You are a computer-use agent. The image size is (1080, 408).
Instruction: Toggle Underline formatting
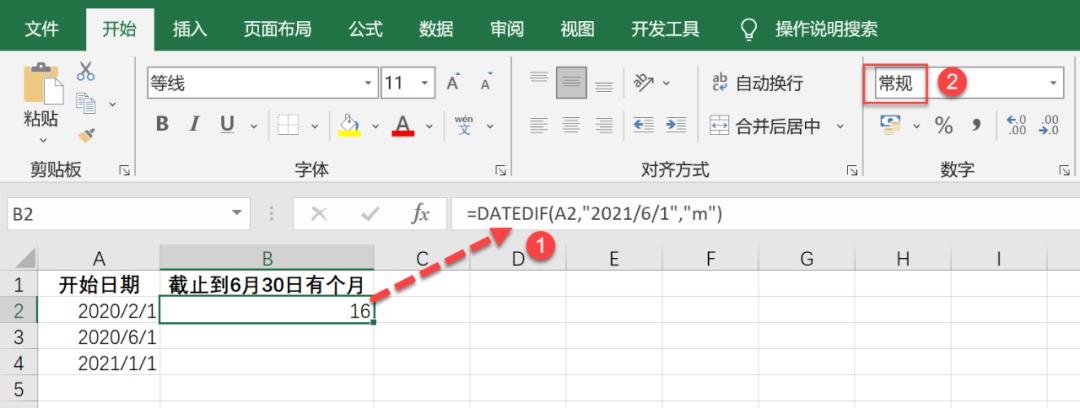coord(227,124)
